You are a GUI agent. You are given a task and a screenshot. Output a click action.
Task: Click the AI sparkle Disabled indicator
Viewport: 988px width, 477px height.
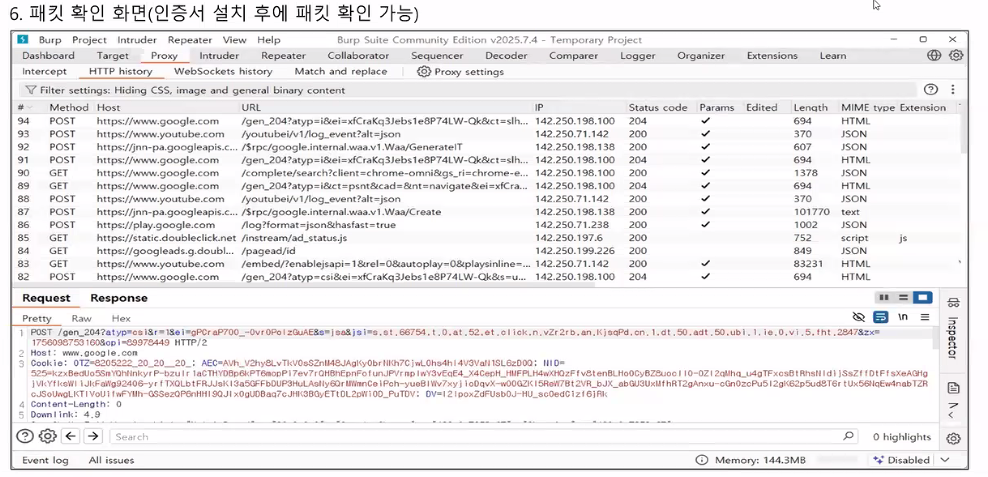[902, 460]
